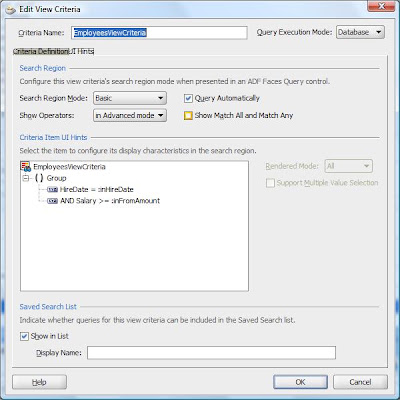This screenshot has height=400, width=400.
Task: Click the HireDate criteria item icon
Action: [x=52, y=190]
